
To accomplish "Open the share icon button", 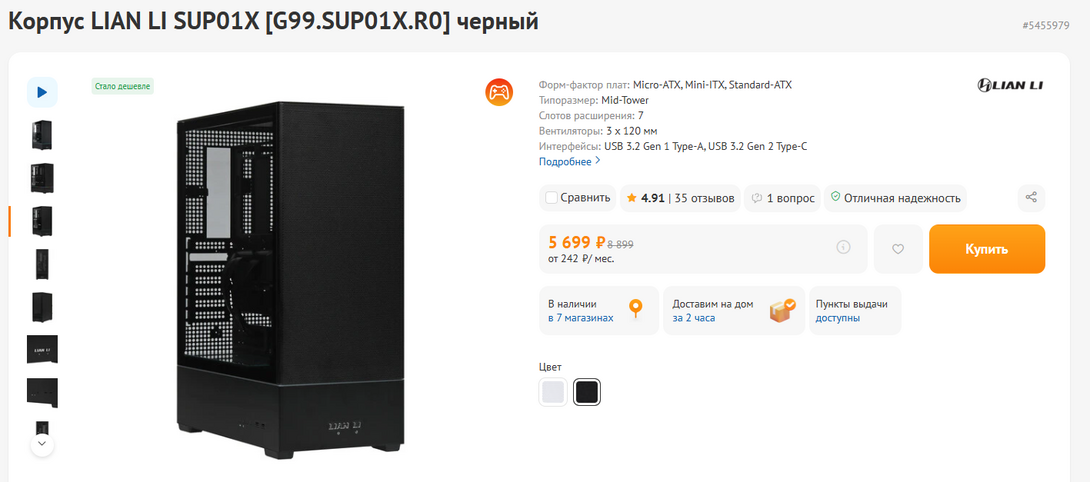I will (1031, 198).
